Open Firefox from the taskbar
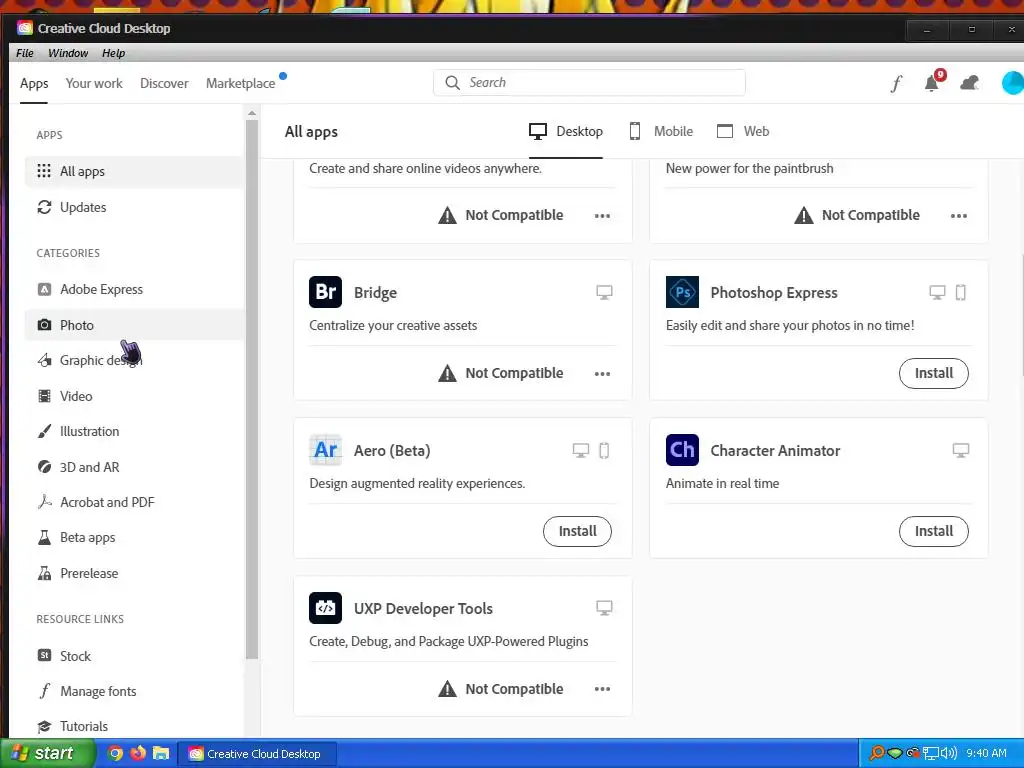Viewport: 1024px width, 768px height. (x=138, y=753)
